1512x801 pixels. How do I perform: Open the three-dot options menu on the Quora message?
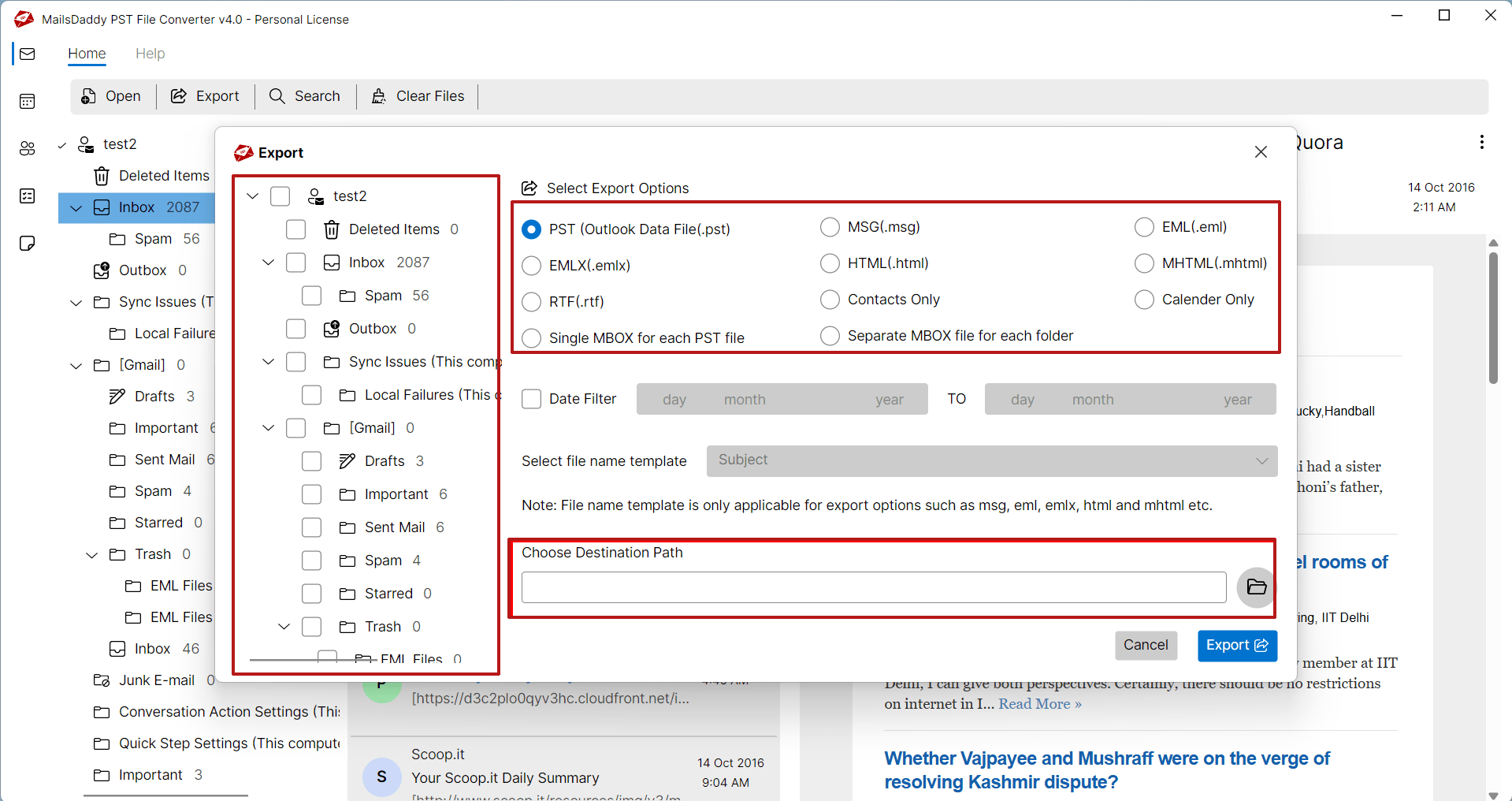click(1481, 142)
